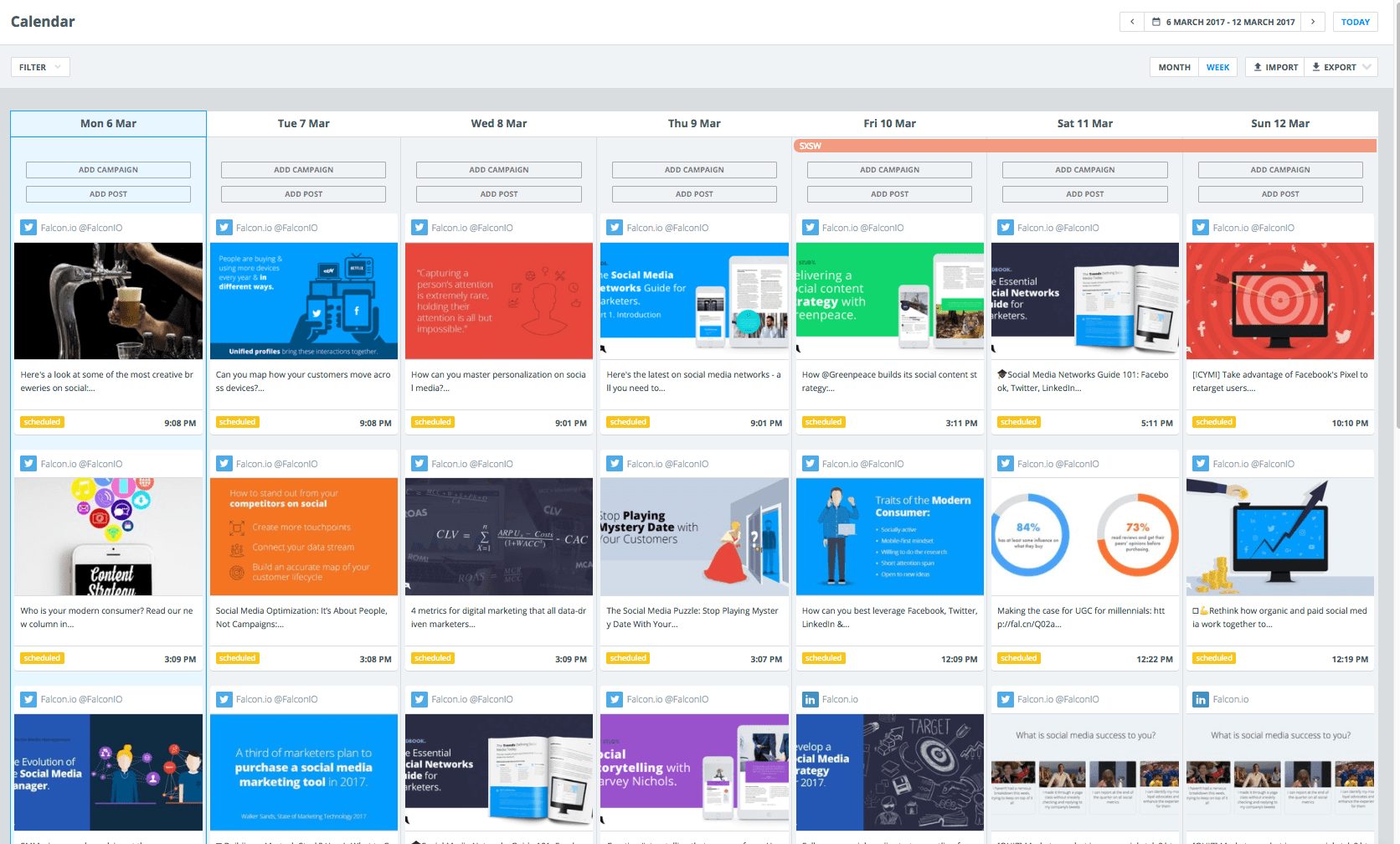
Task: Click LinkedIn icon on Friday's third post
Action: (811, 699)
